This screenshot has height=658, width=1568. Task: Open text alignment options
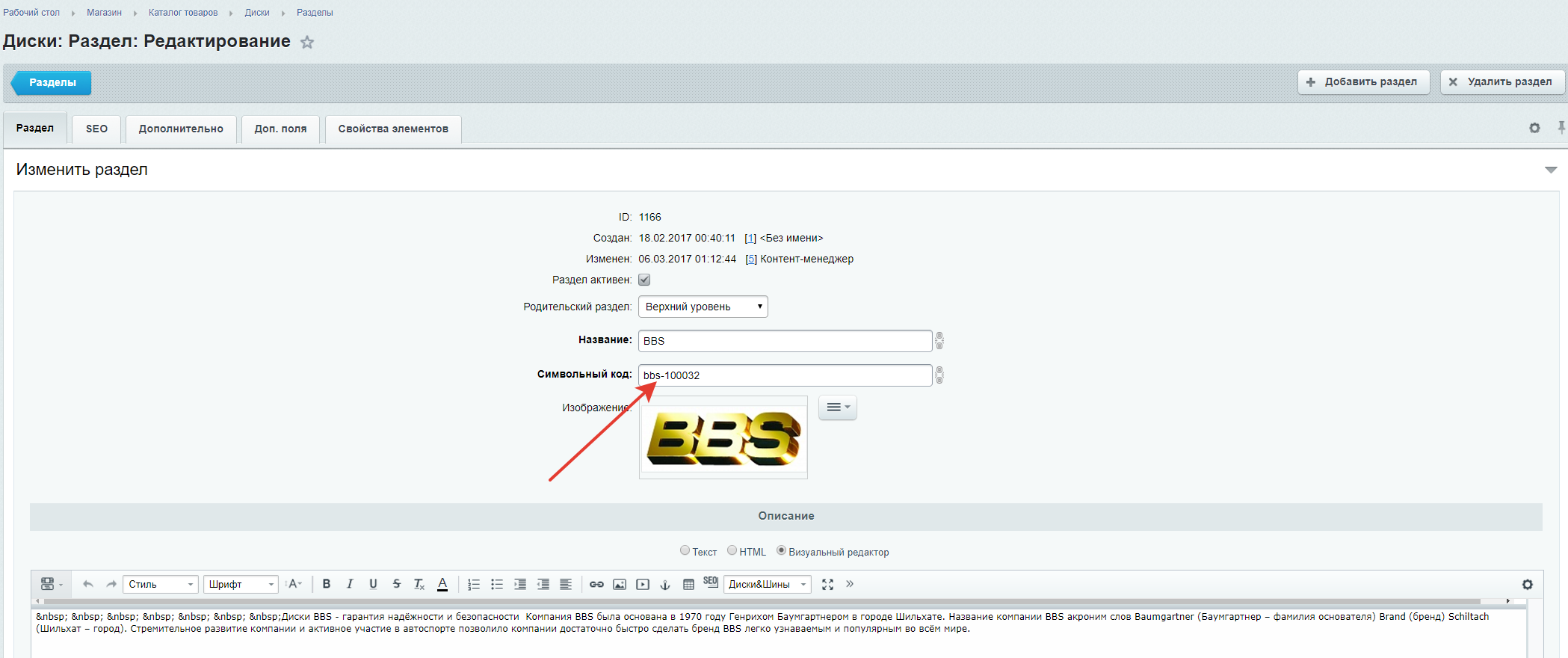coord(566,584)
